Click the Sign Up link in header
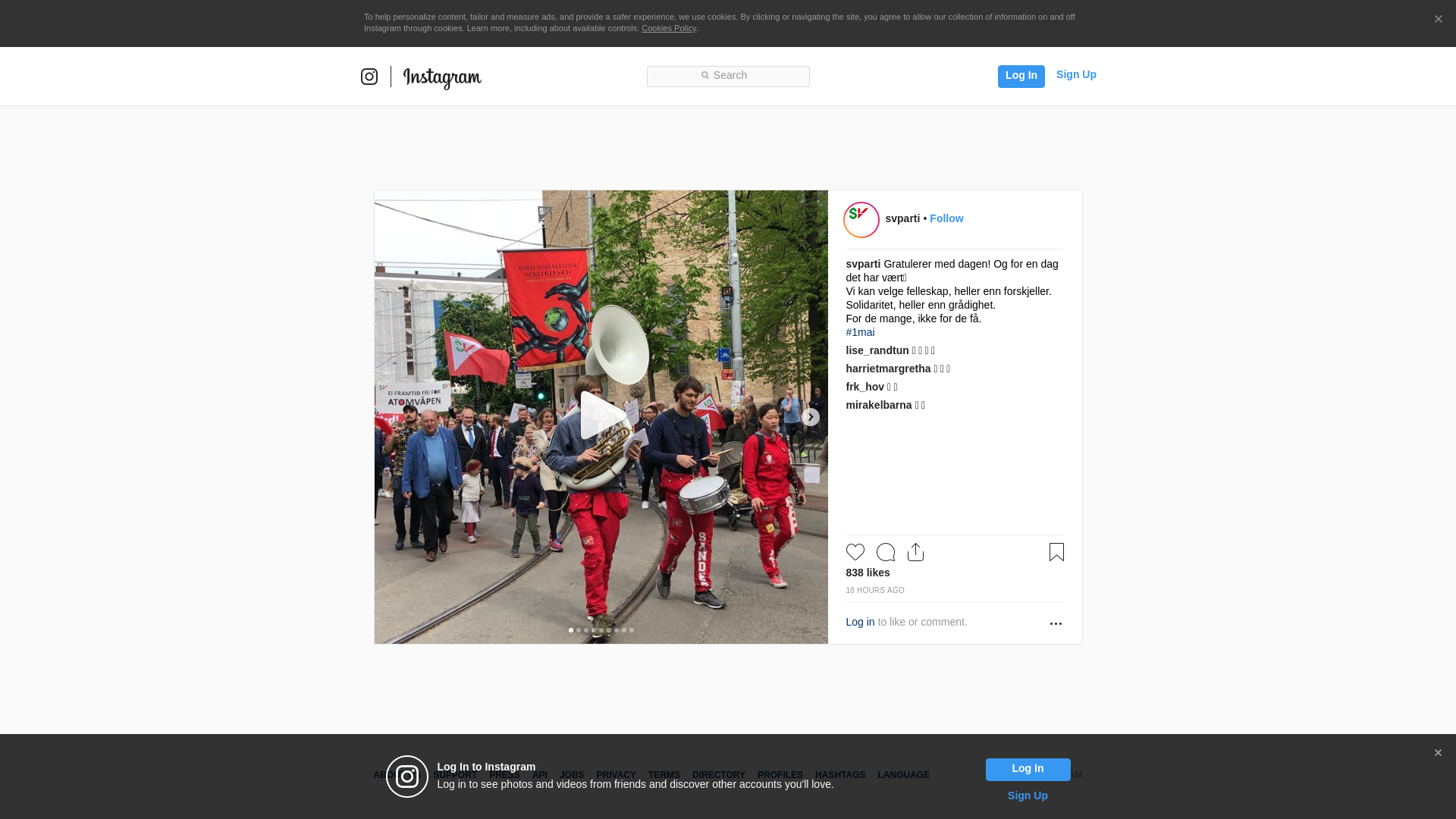Screen dimensions: 1456x819 [1075, 74]
